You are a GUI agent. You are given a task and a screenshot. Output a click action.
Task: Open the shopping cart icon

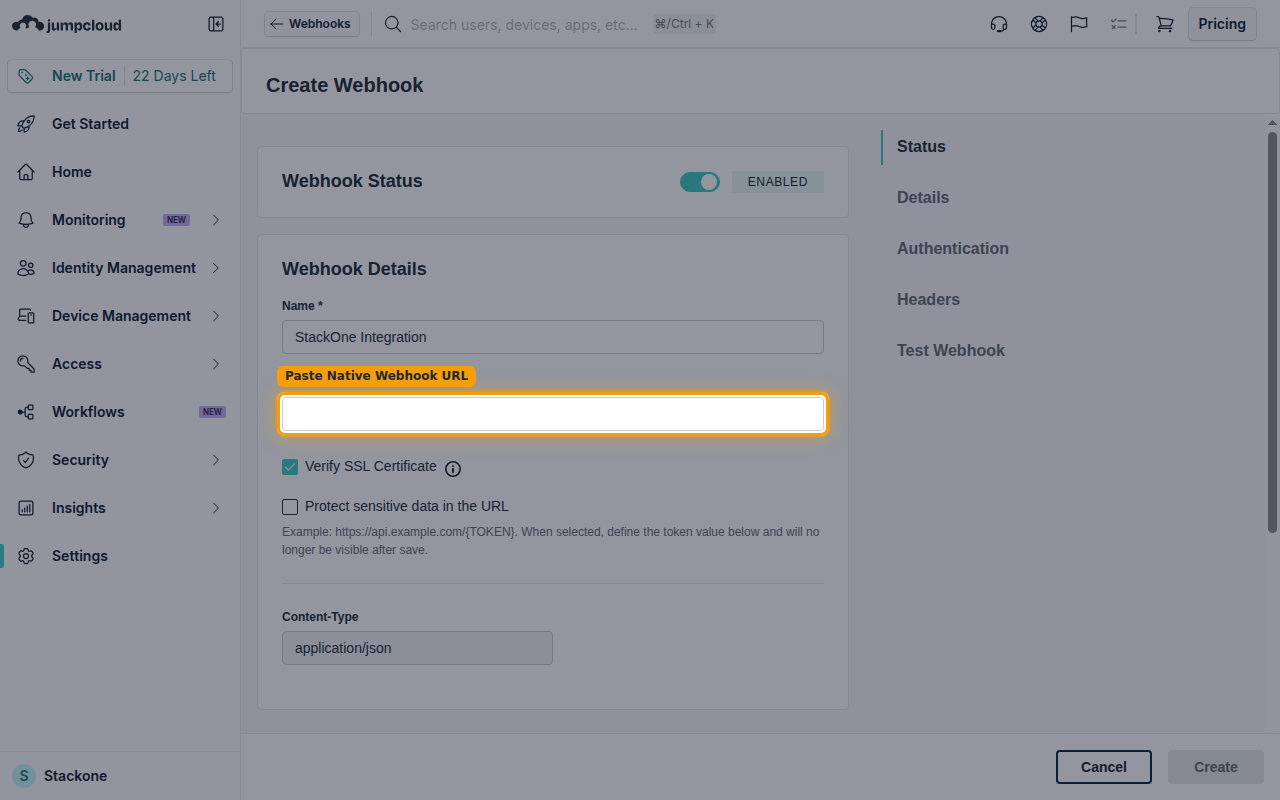tap(1164, 24)
